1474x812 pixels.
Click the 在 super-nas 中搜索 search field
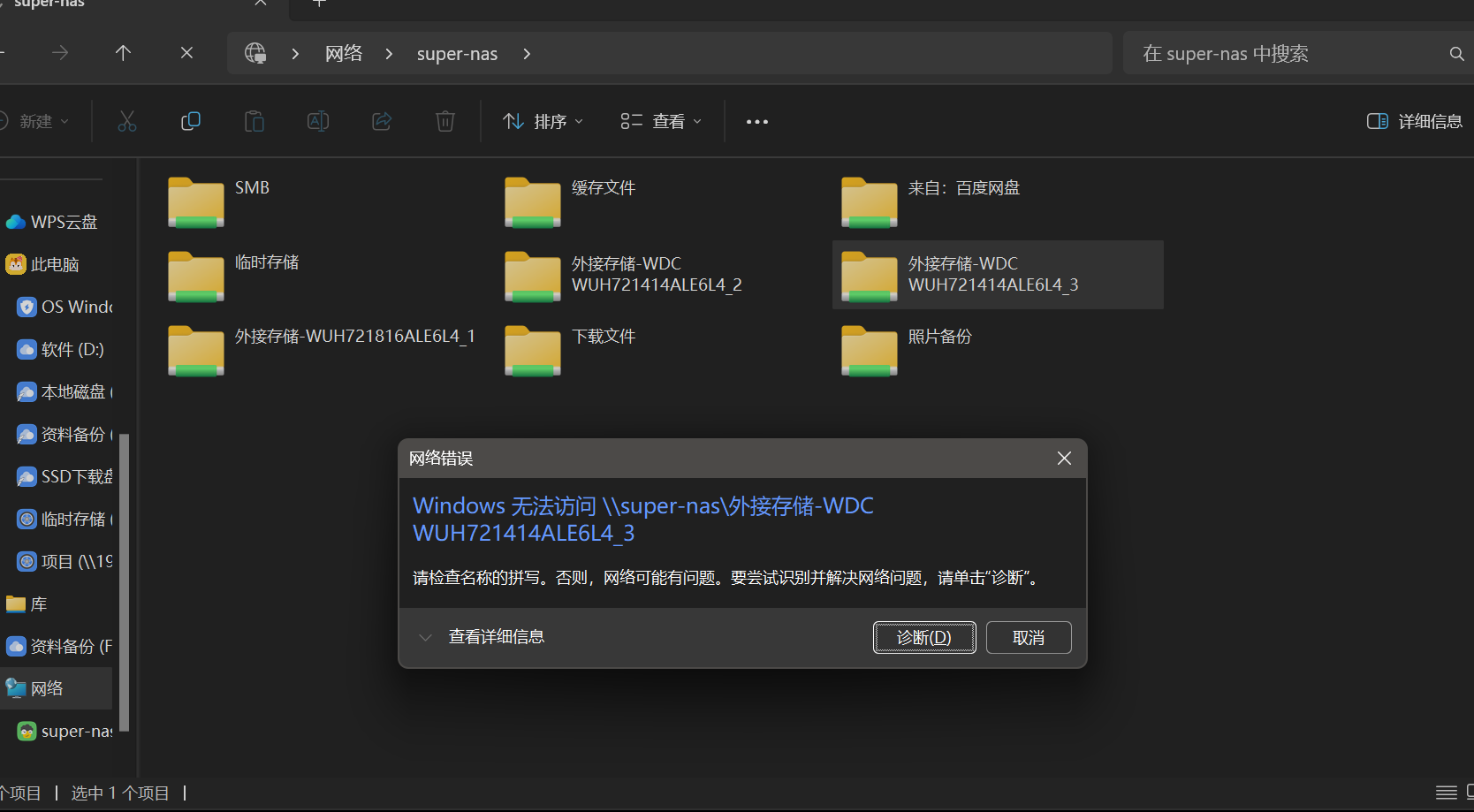[1294, 54]
